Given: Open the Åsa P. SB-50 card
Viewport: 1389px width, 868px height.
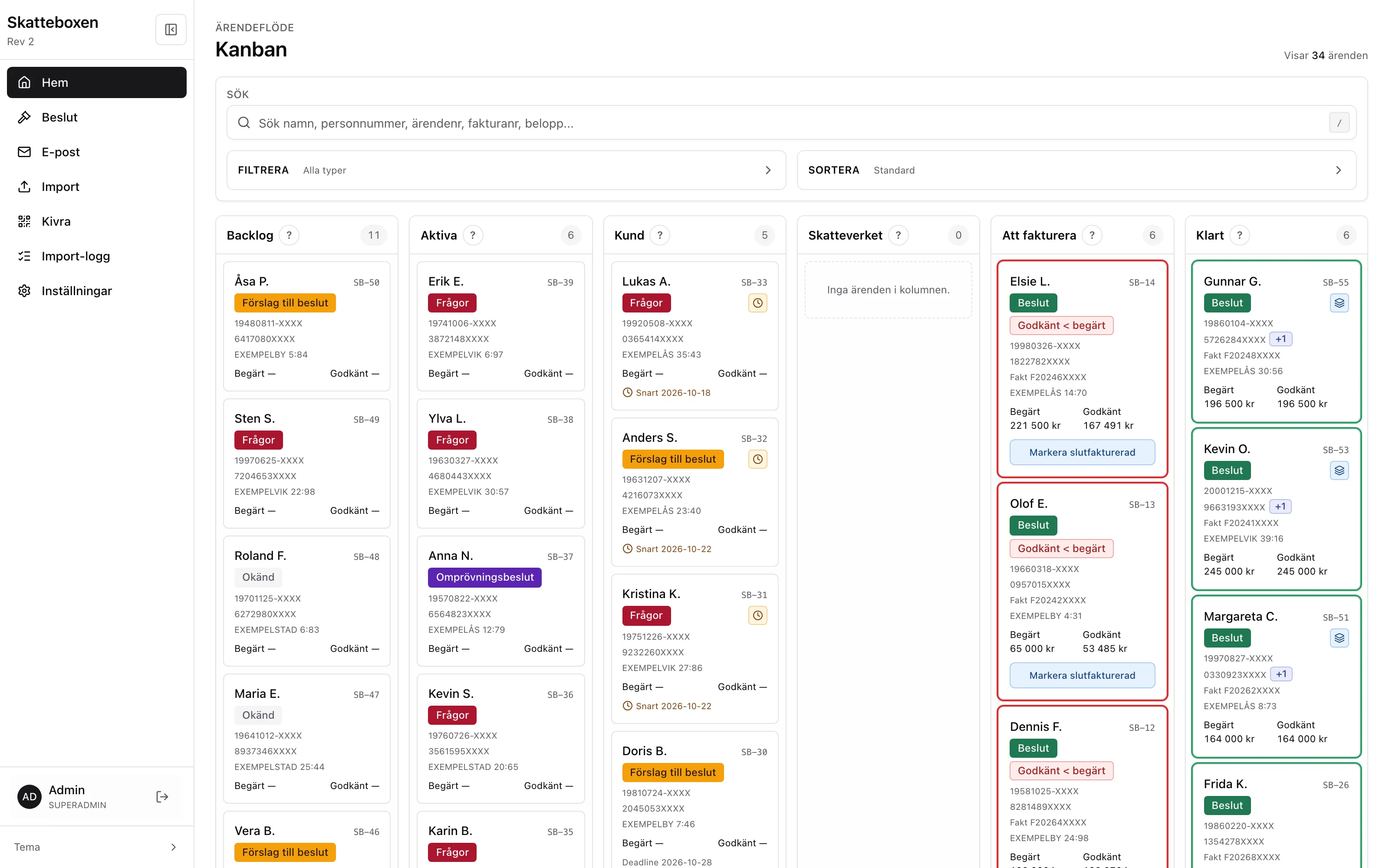Looking at the screenshot, I should (x=306, y=327).
